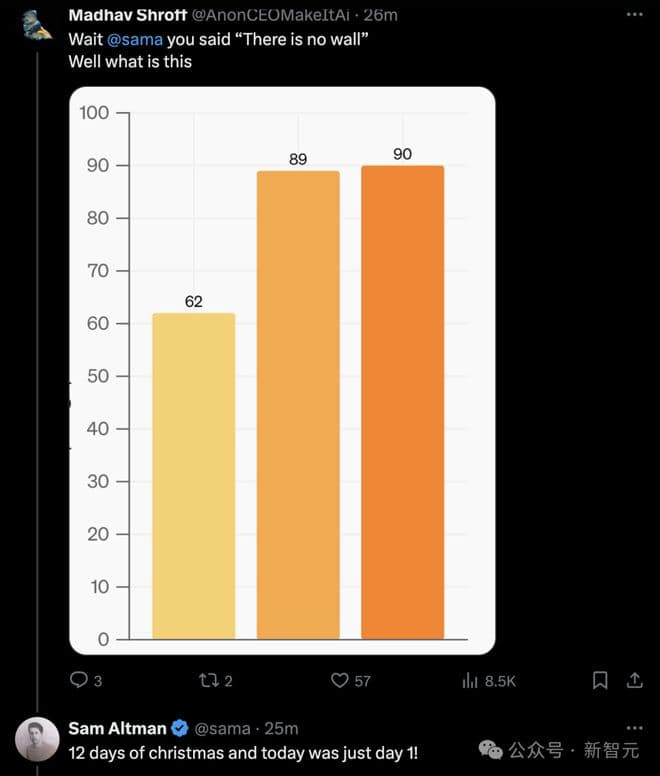Open more options on Sam Altman's reply
Image resolution: width=660 pixels, height=776 pixels.
point(634,728)
